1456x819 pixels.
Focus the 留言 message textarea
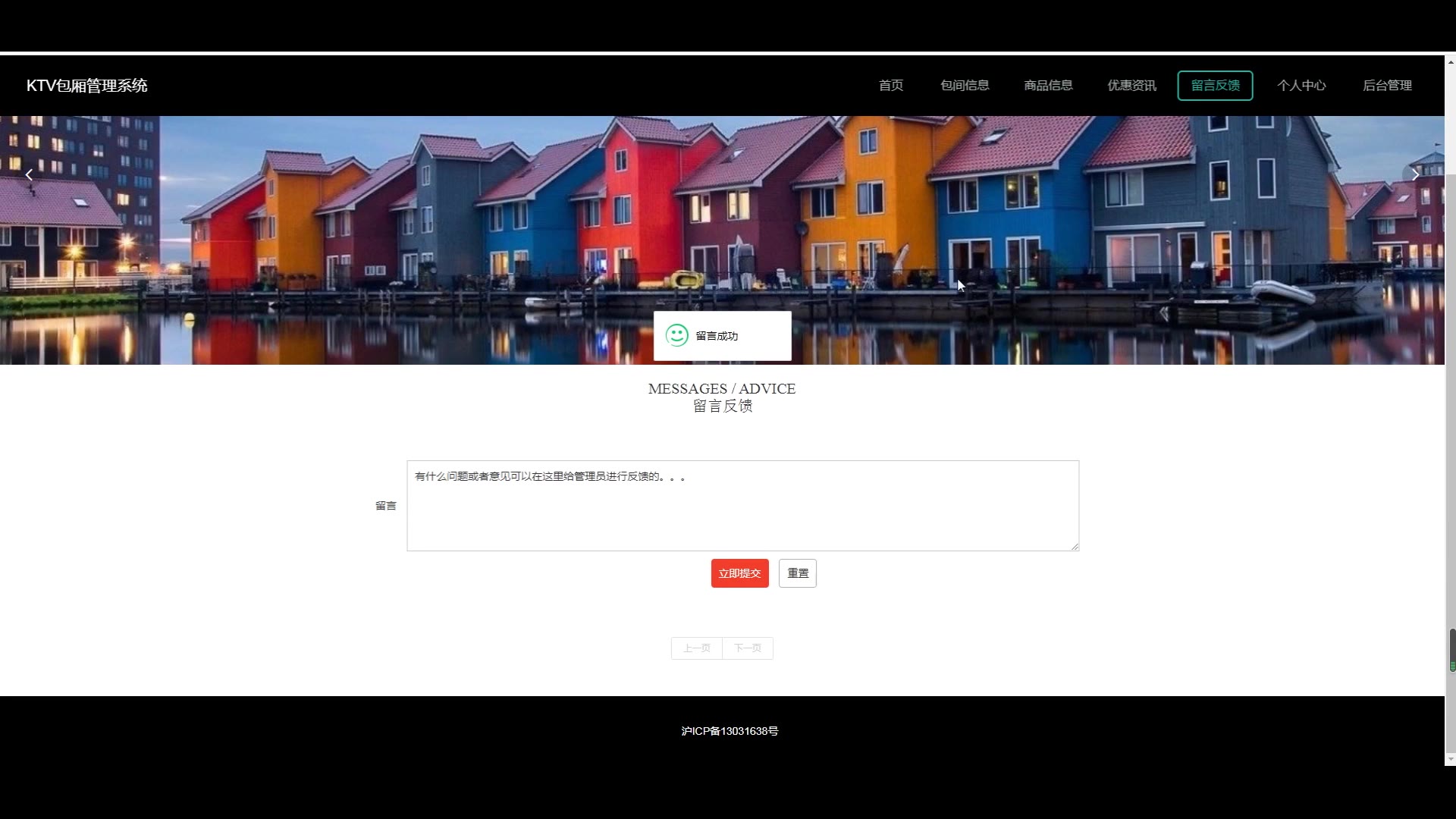(742, 506)
